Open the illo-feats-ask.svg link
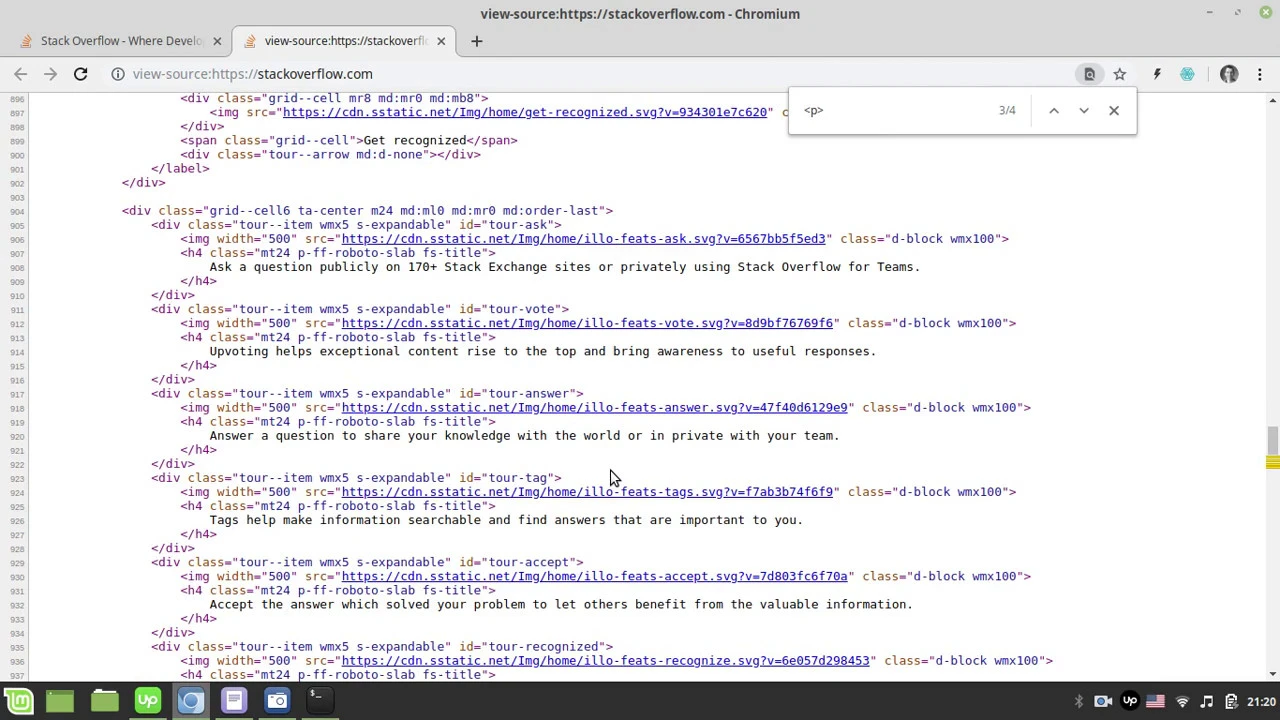 point(583,239)
